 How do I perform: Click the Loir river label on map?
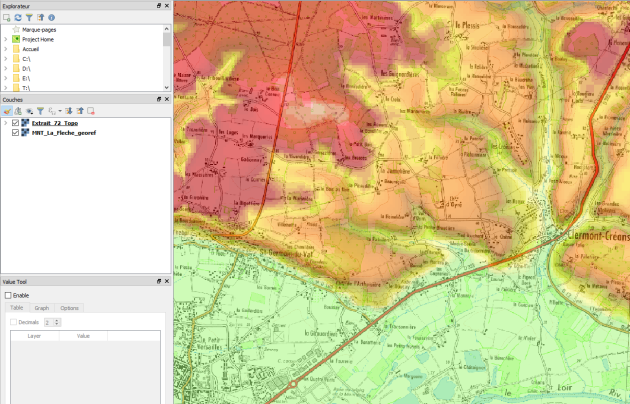564,388
